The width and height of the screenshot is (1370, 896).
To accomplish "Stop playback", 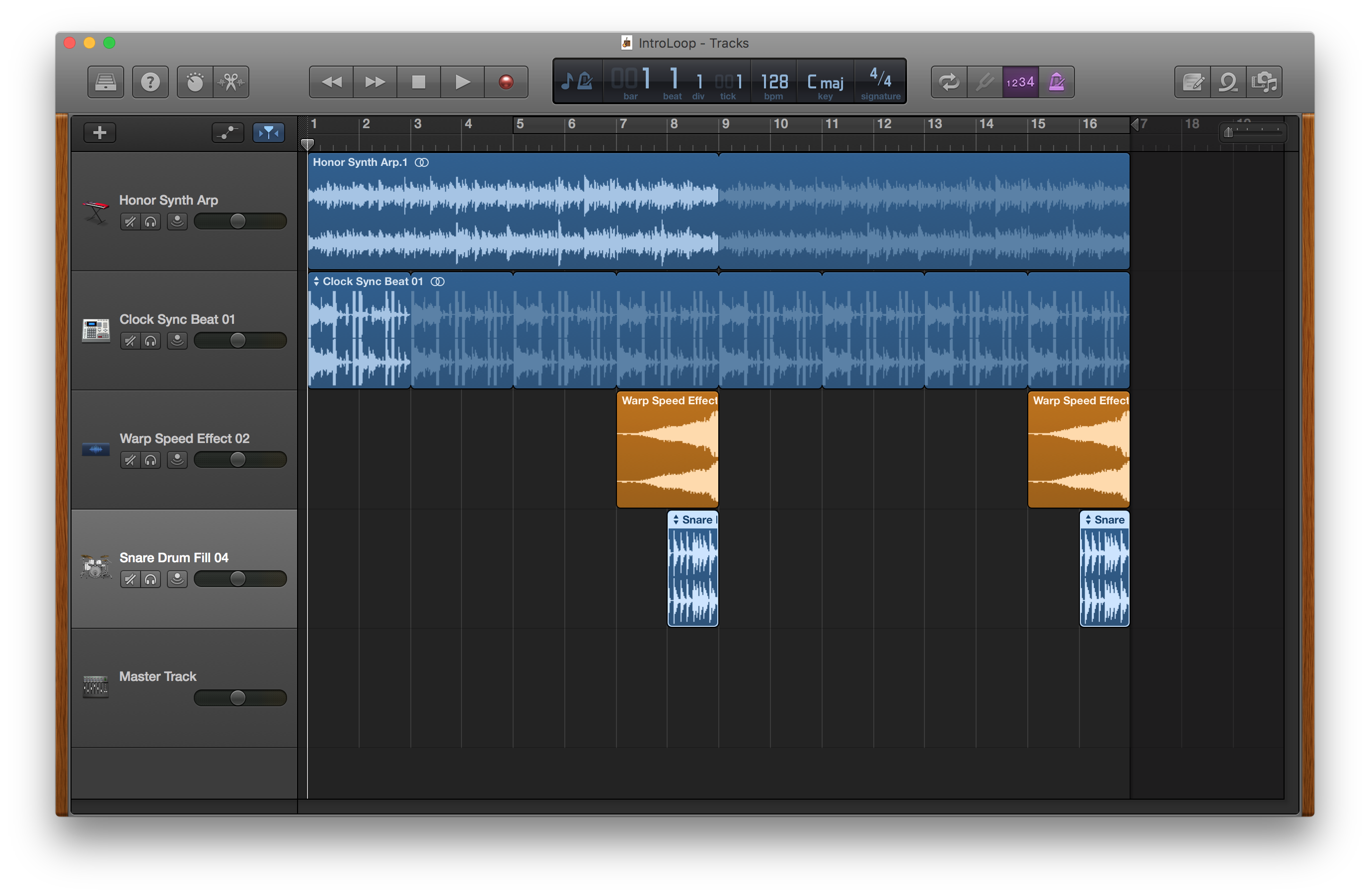I will 418,82.
